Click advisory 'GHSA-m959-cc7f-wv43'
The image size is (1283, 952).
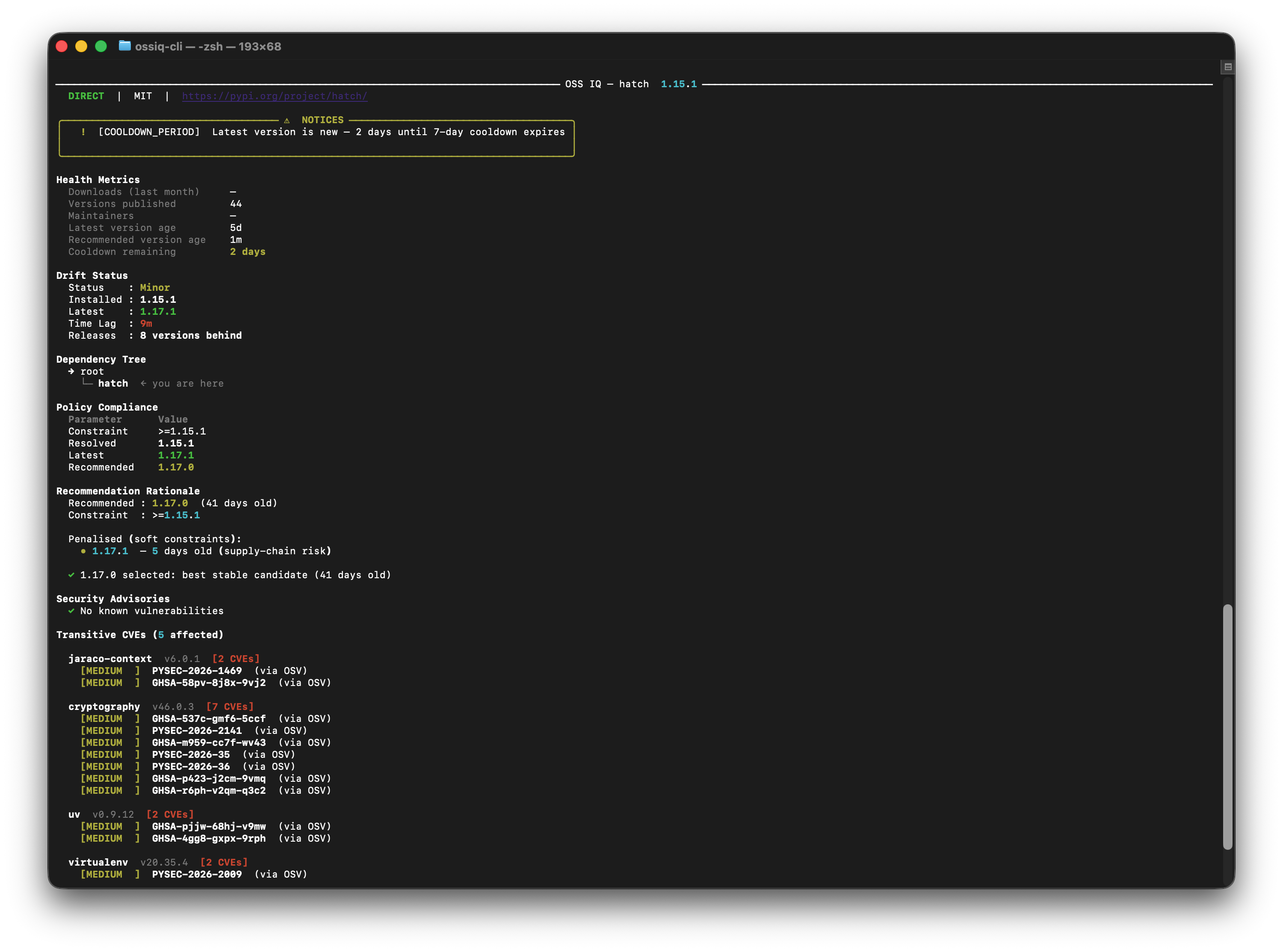pos(209,743)
